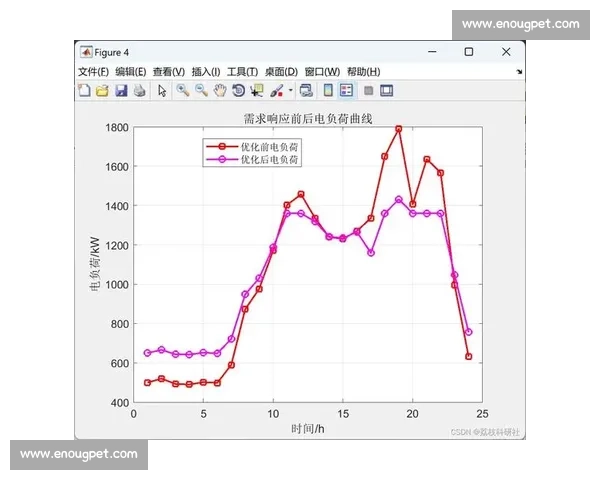This screenshot has width=600, height=480.
Task: Close the Figure 4 window
Action: click(x=506, y=52)
